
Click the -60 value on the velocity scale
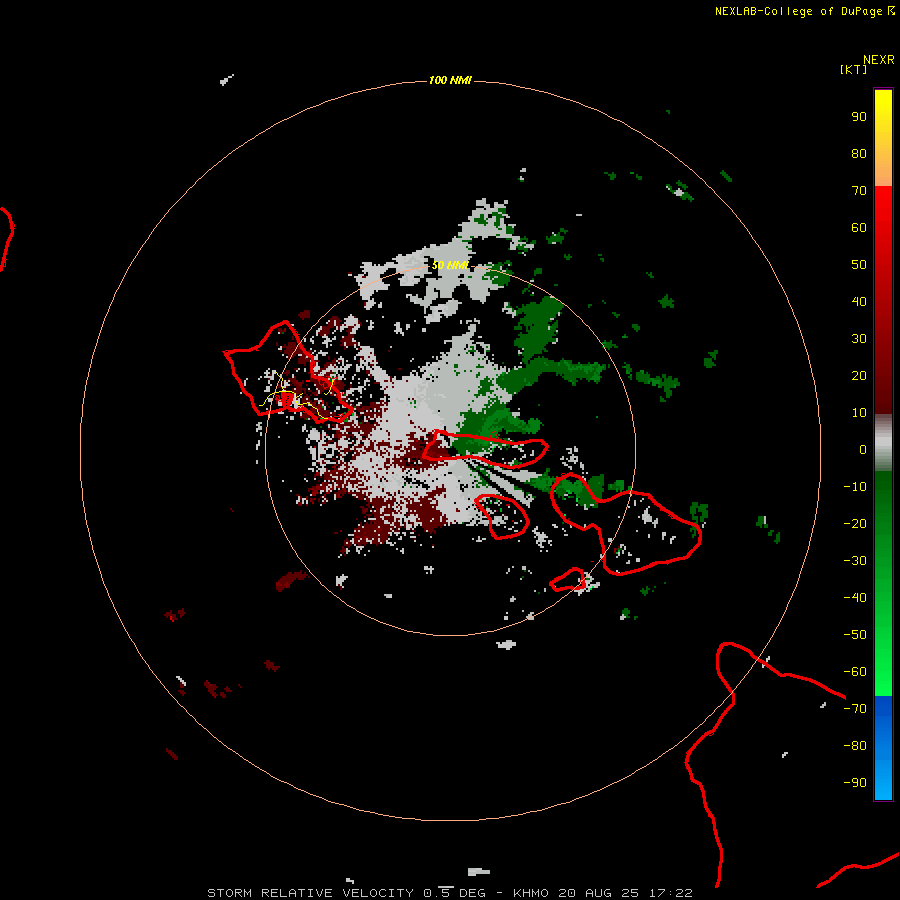tap(855, 672)
